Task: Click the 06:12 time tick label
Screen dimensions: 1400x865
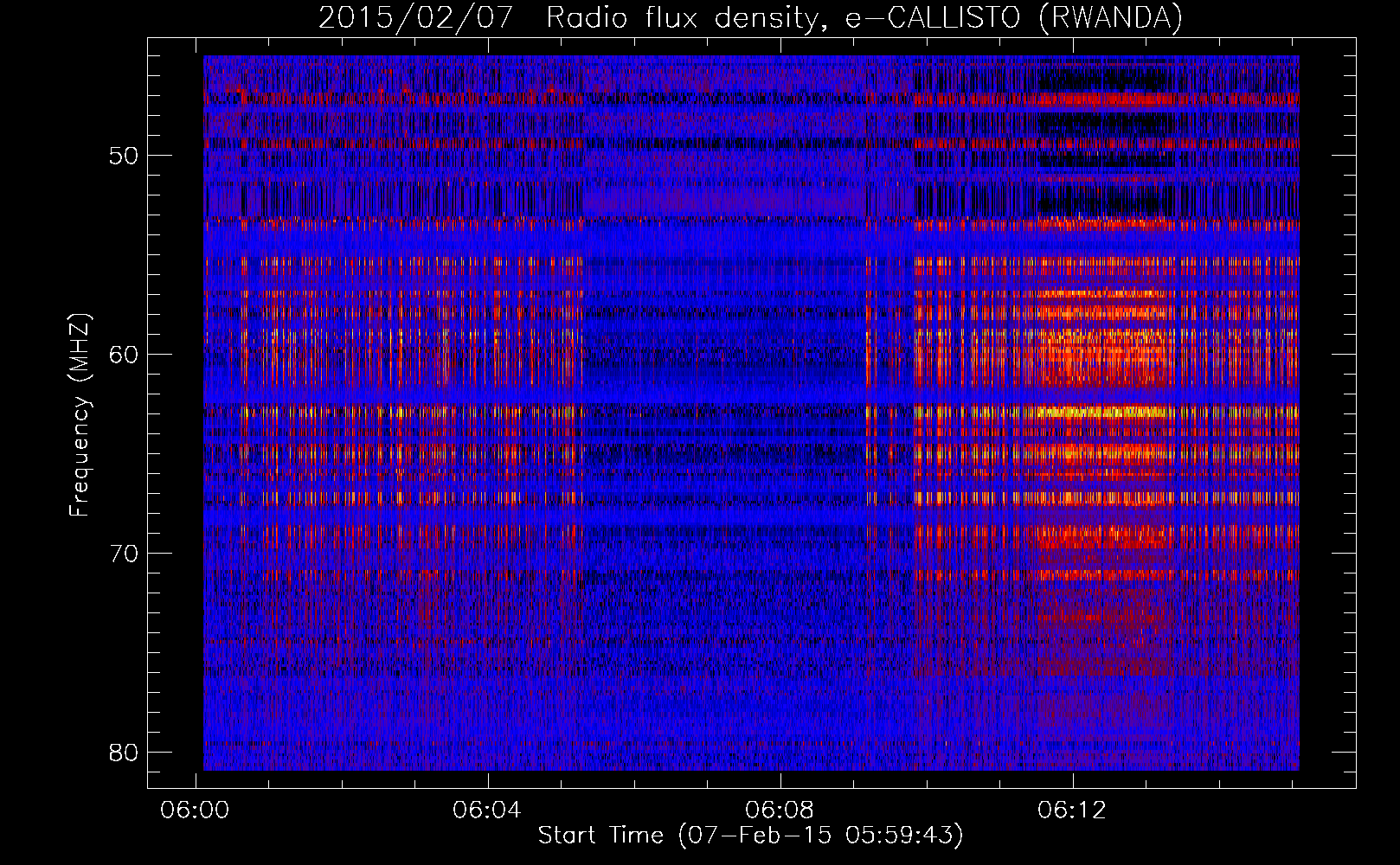Action: pos(1073,810)
